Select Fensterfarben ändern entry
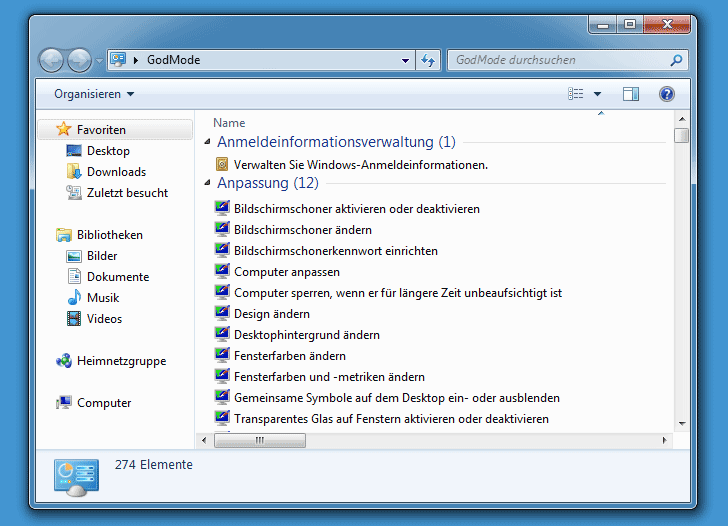728x526 pixels. 290,356
